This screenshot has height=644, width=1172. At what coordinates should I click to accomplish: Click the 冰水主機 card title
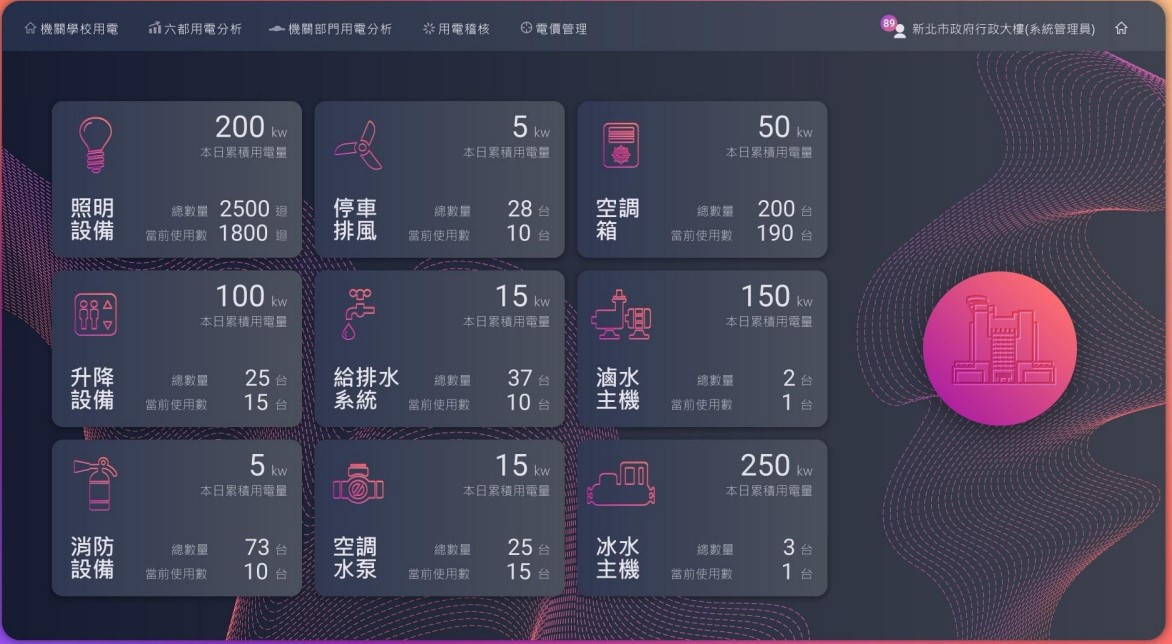point(617,557)
